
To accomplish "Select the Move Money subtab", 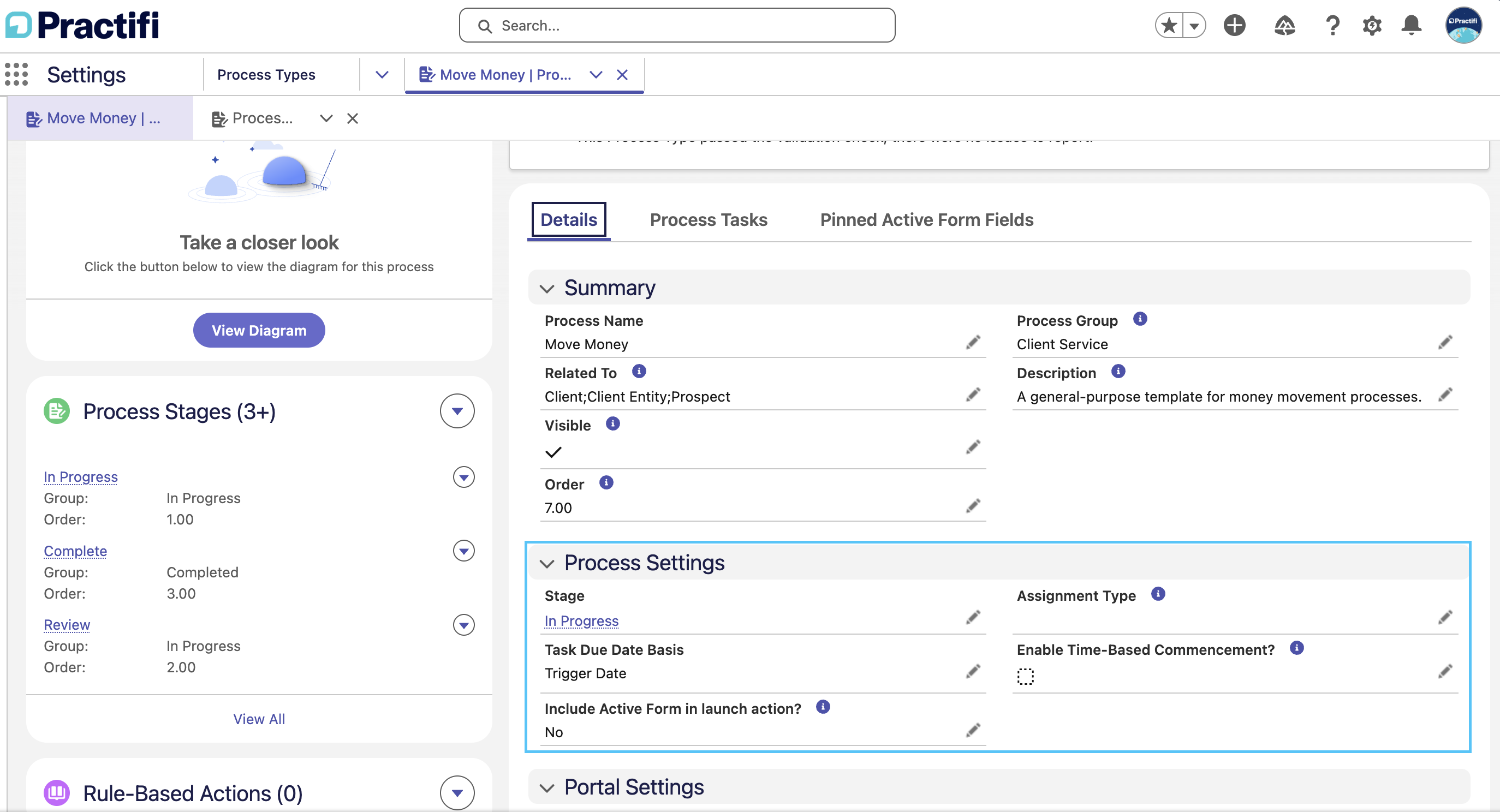I will (100, 118).
